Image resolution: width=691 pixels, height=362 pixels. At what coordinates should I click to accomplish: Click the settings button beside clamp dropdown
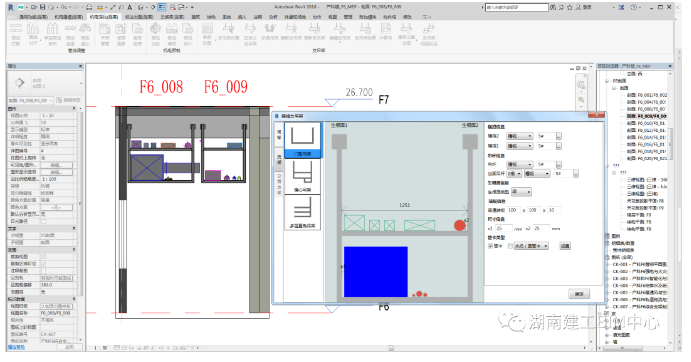click(x=565, y=246)
